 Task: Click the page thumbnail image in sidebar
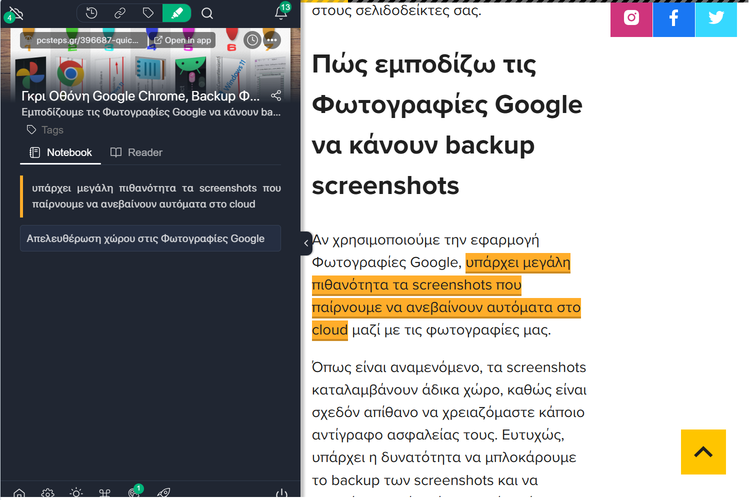150,67
